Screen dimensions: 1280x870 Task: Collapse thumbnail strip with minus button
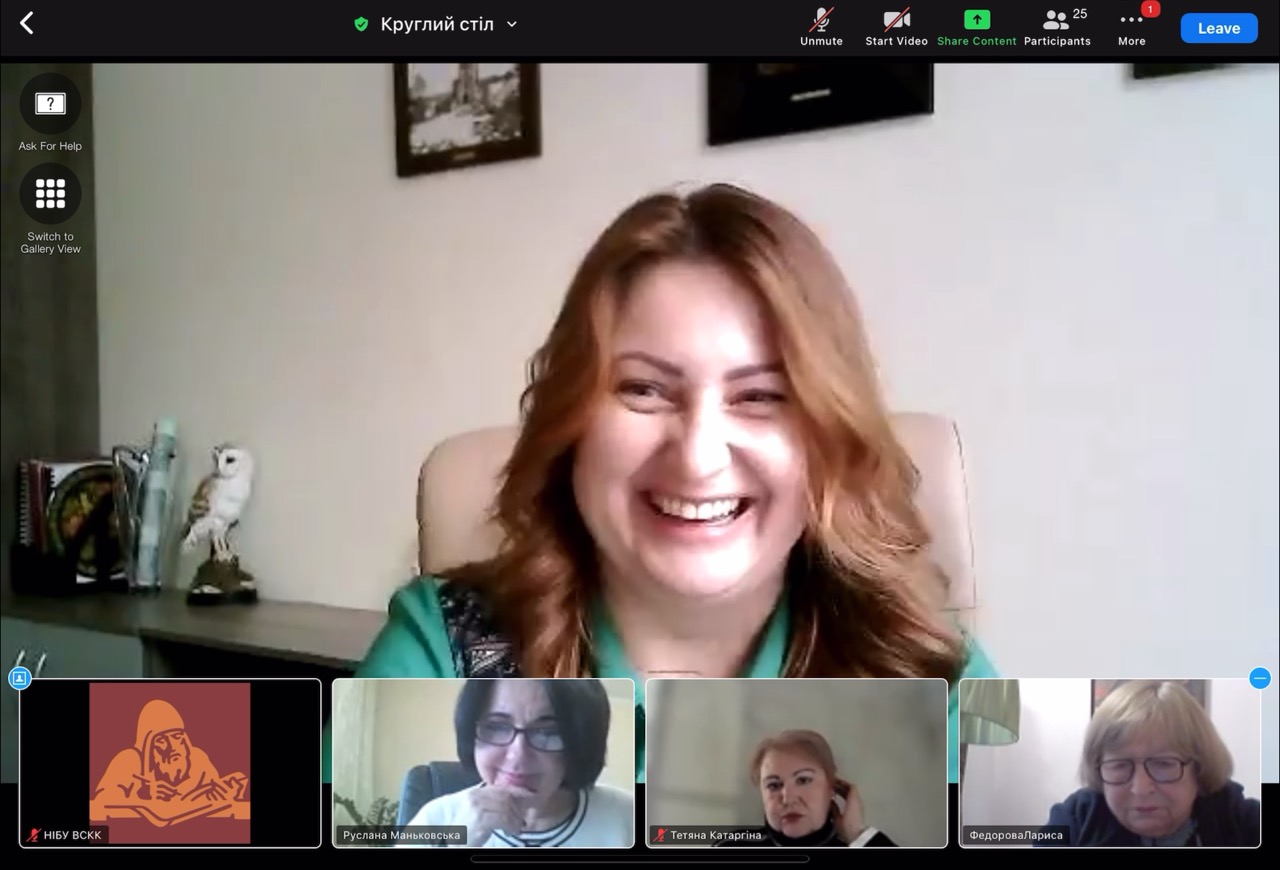[1260, 678]
